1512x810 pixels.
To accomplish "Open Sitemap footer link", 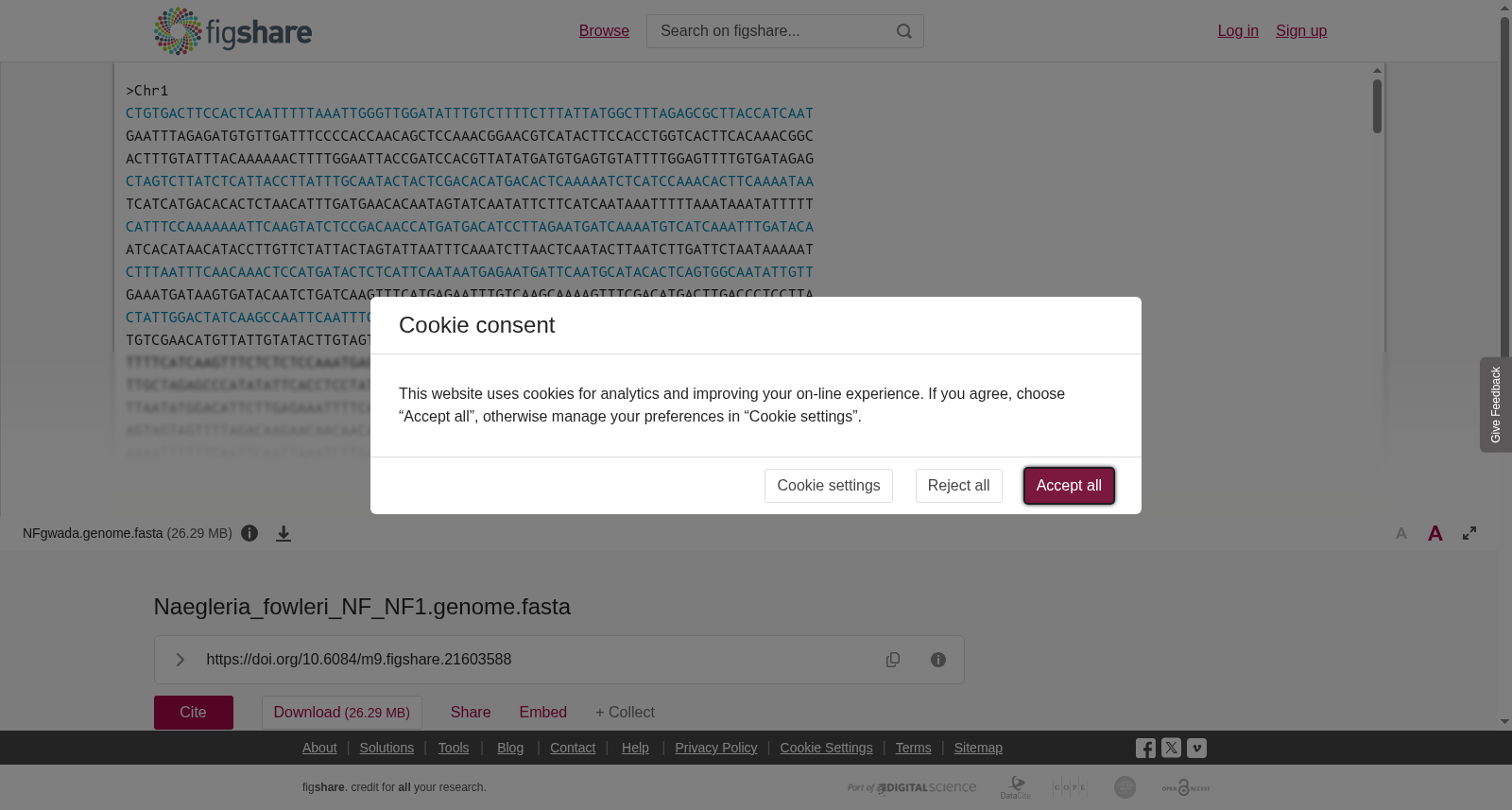I will 978,748.
